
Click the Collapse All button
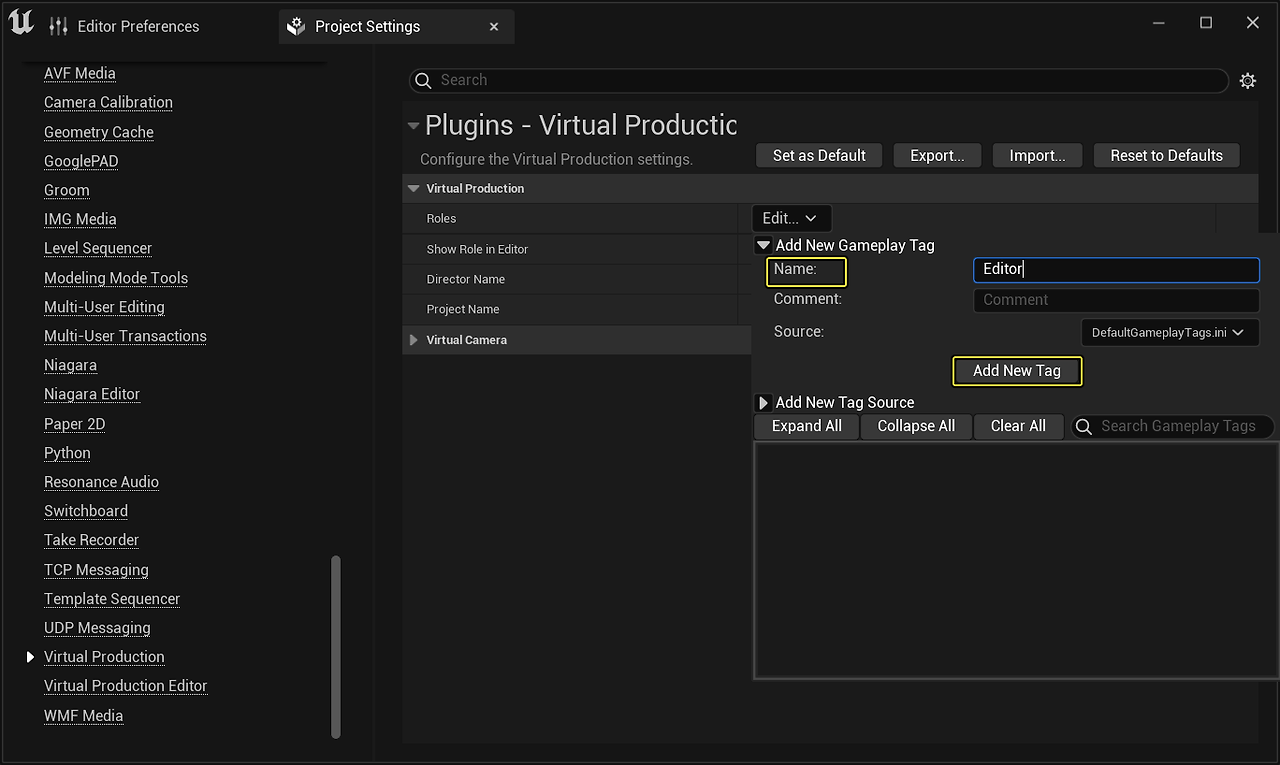pyautogui.click(x=916, y=426)
